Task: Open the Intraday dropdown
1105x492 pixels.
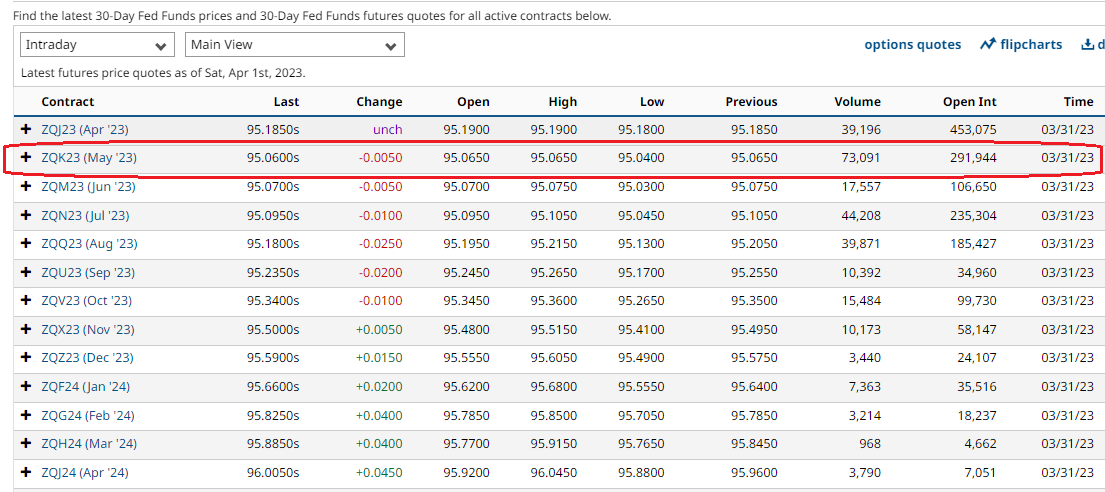Action: coord(97,45)
